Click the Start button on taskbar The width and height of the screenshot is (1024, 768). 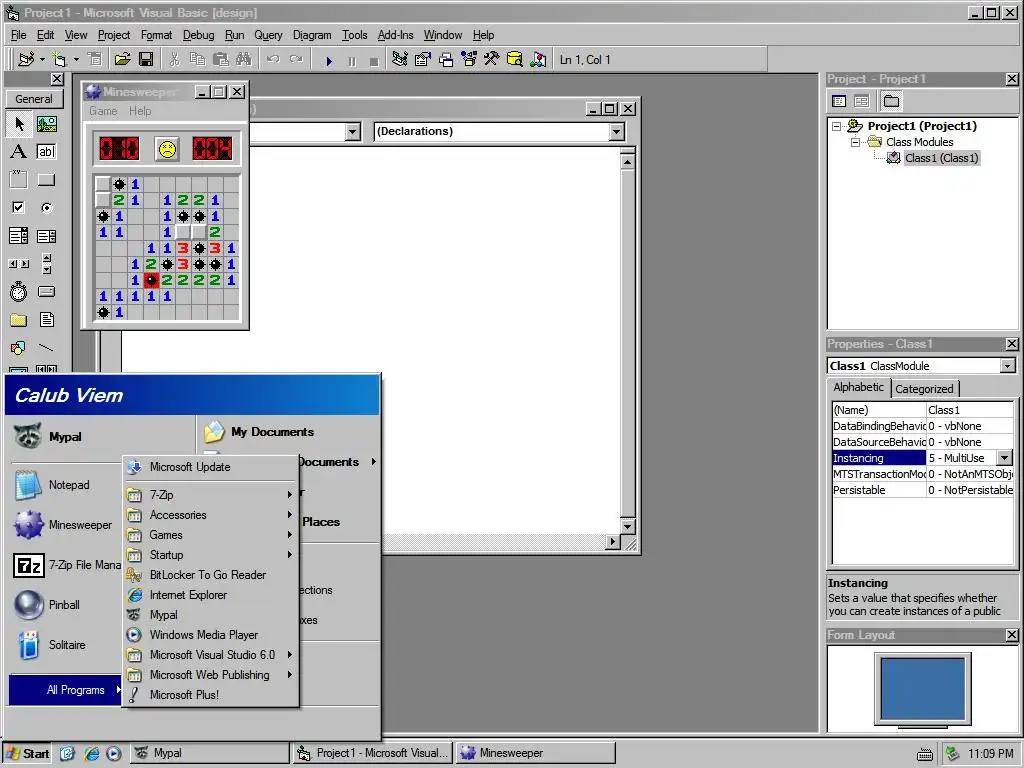coord(27,754)
